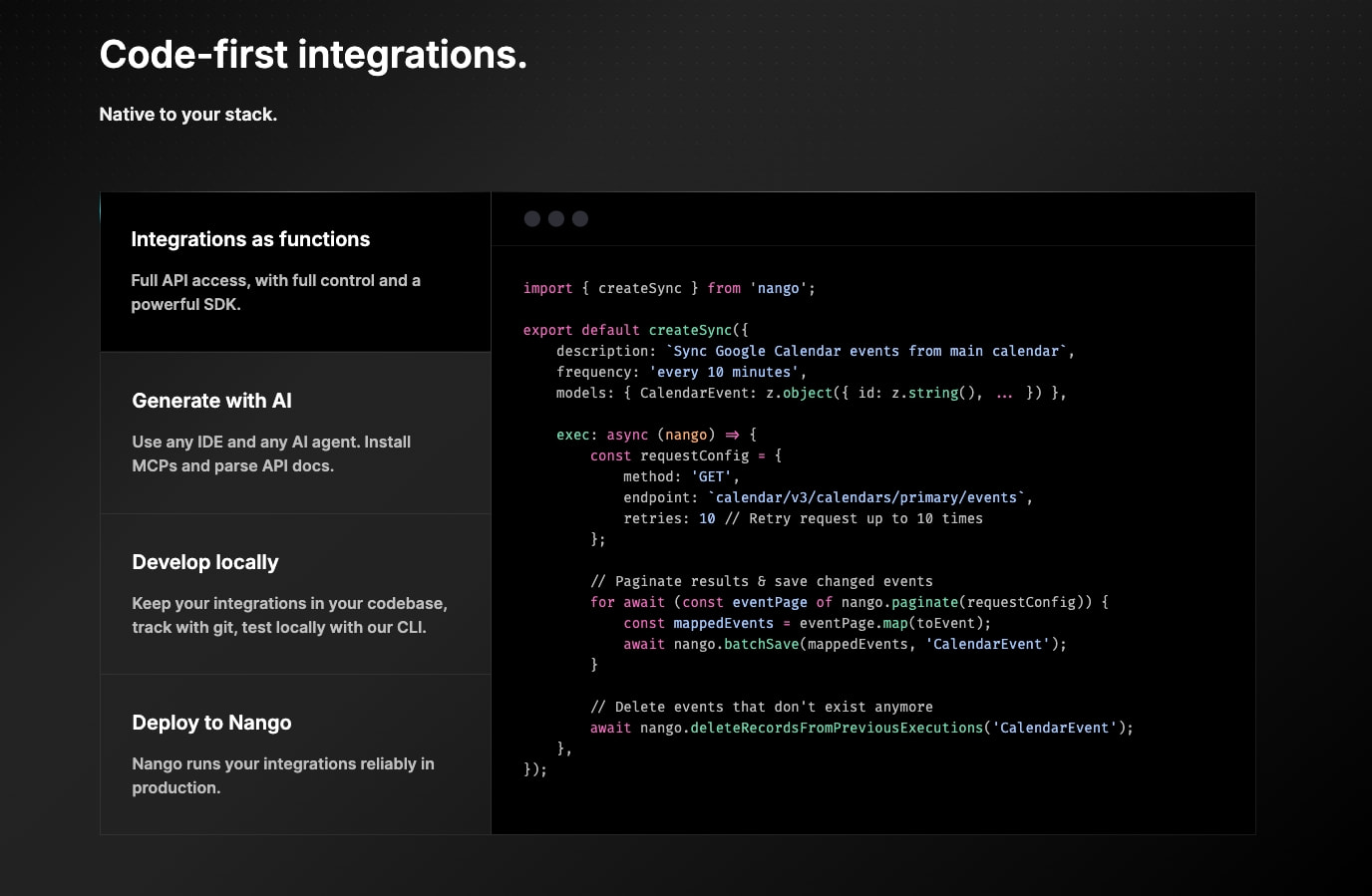1372x896 pixels.
Task: Show the "Deploy to Nango" tab
Action: click(295, 754)
